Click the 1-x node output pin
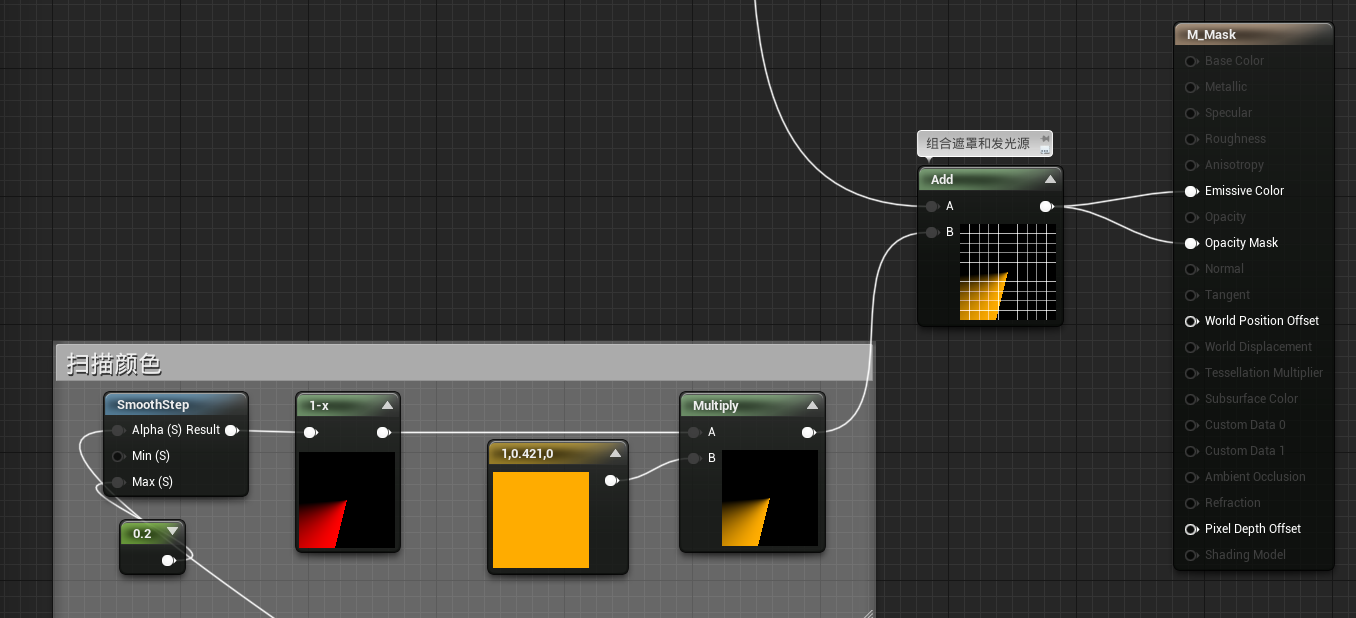The height and width of the screenshot is (618, 1356). click(x=384, y=432)
